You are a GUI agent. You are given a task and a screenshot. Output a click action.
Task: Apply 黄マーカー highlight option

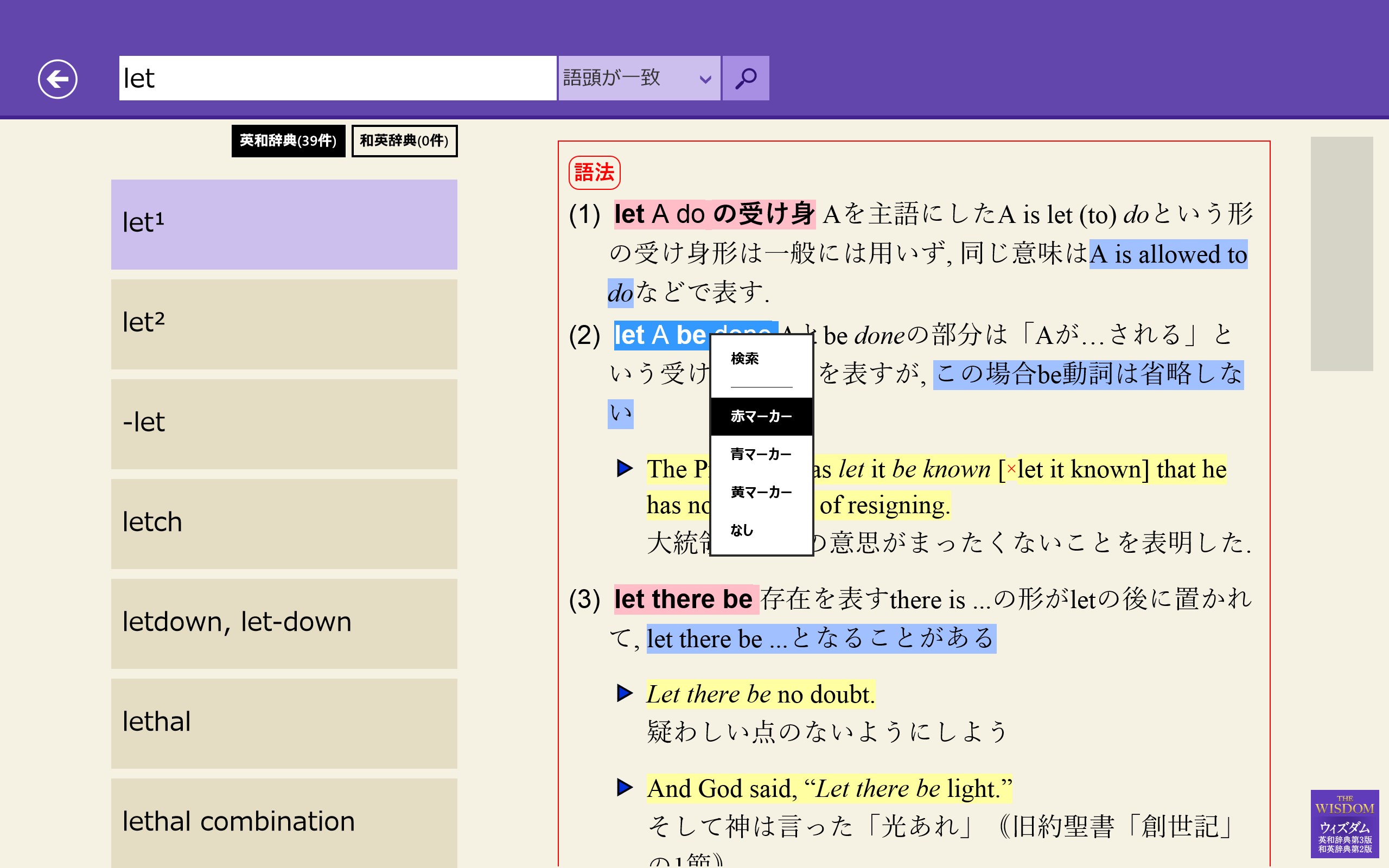click(x=761, y=492)
